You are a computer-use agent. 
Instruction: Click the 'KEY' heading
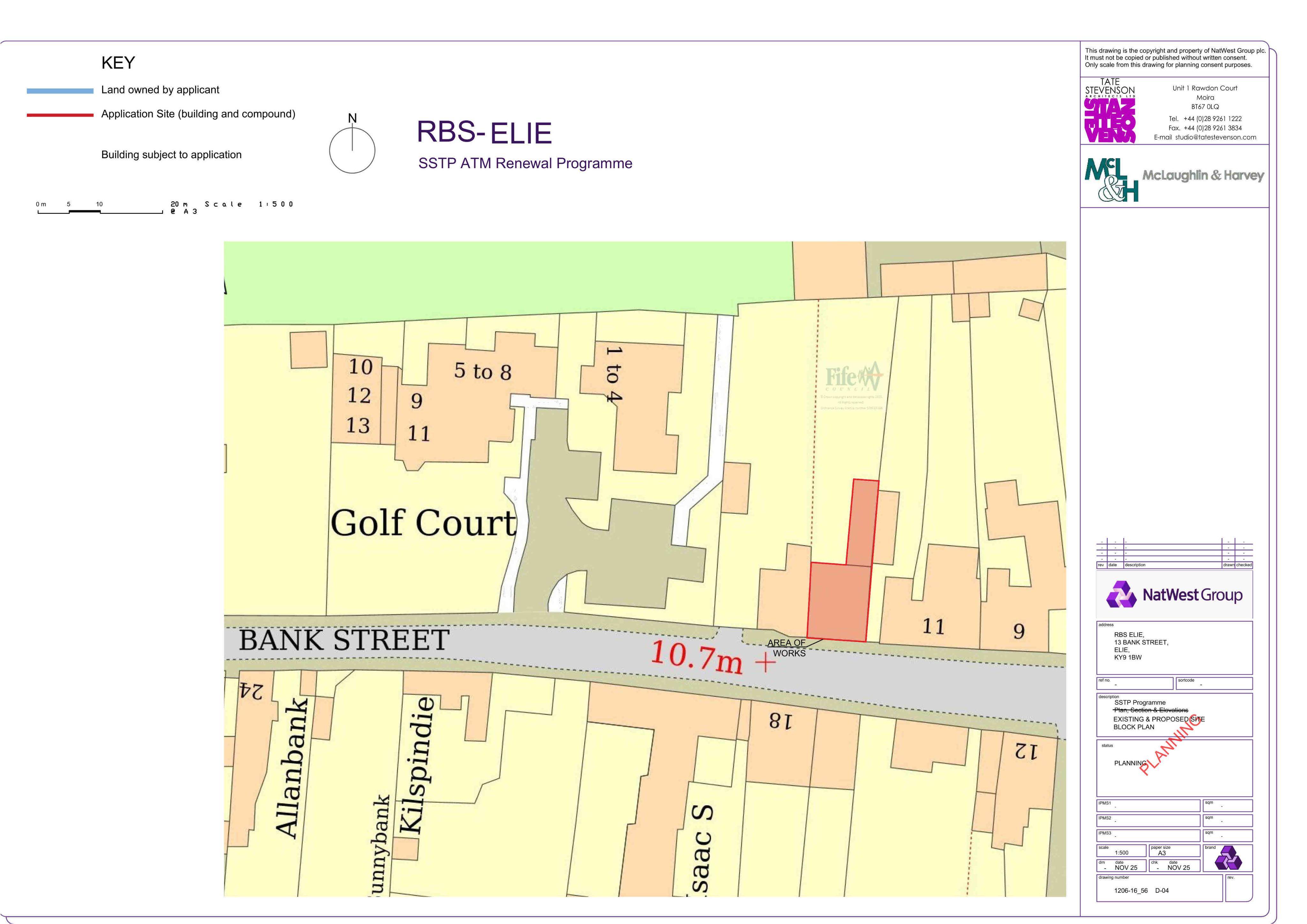coord(118,63)
